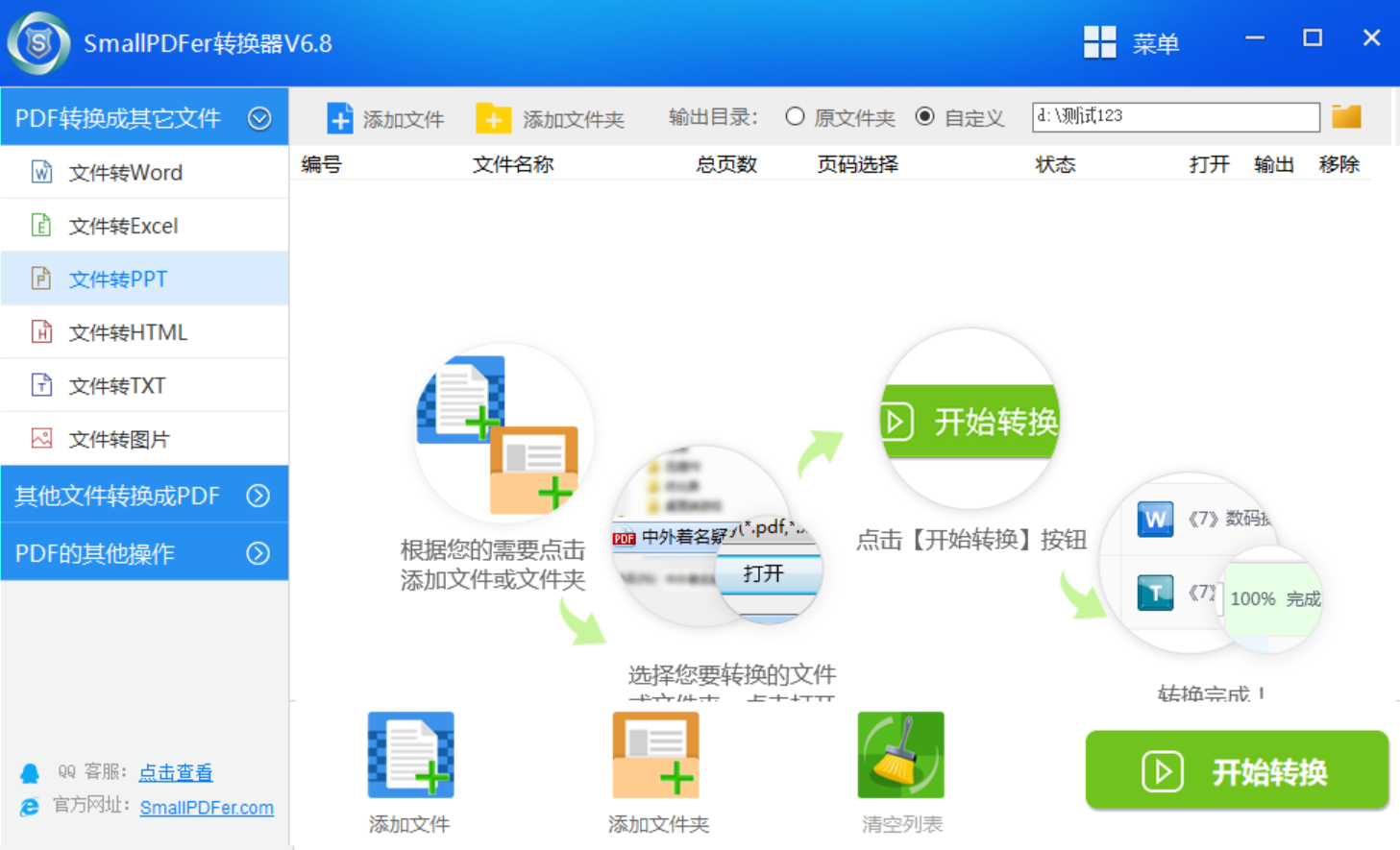Select 文件转图片 in the sidebar
Screen dimensions: 1400x850
[x=144, y=439]
